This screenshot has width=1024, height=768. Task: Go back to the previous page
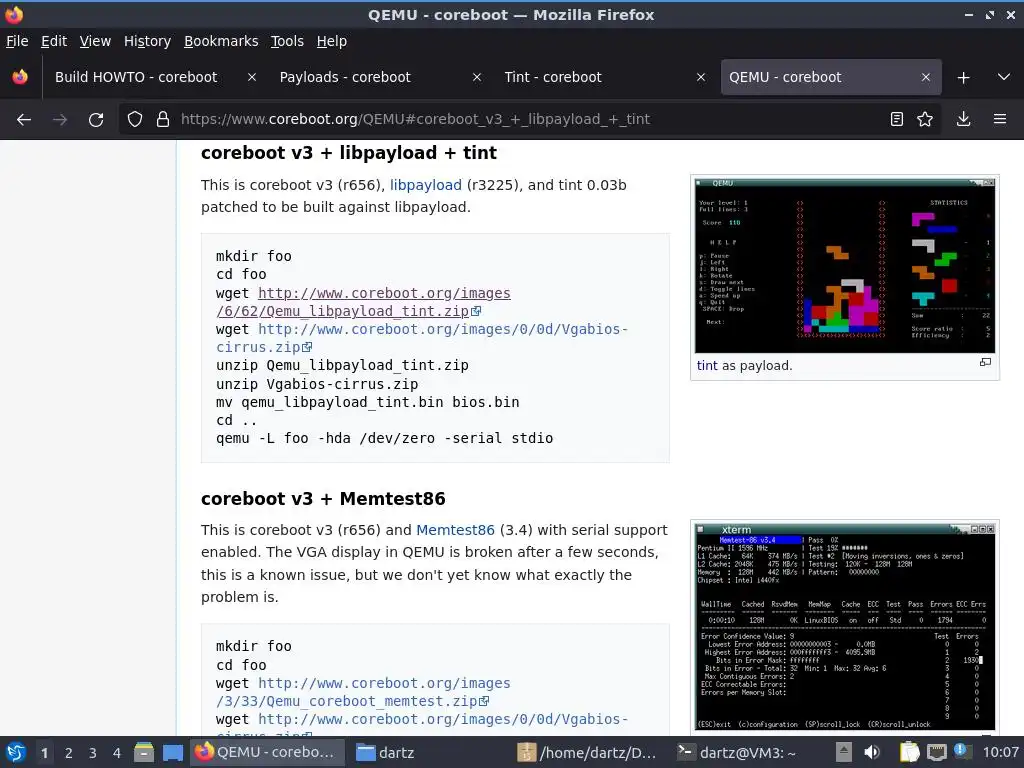(x=24, y=120)
